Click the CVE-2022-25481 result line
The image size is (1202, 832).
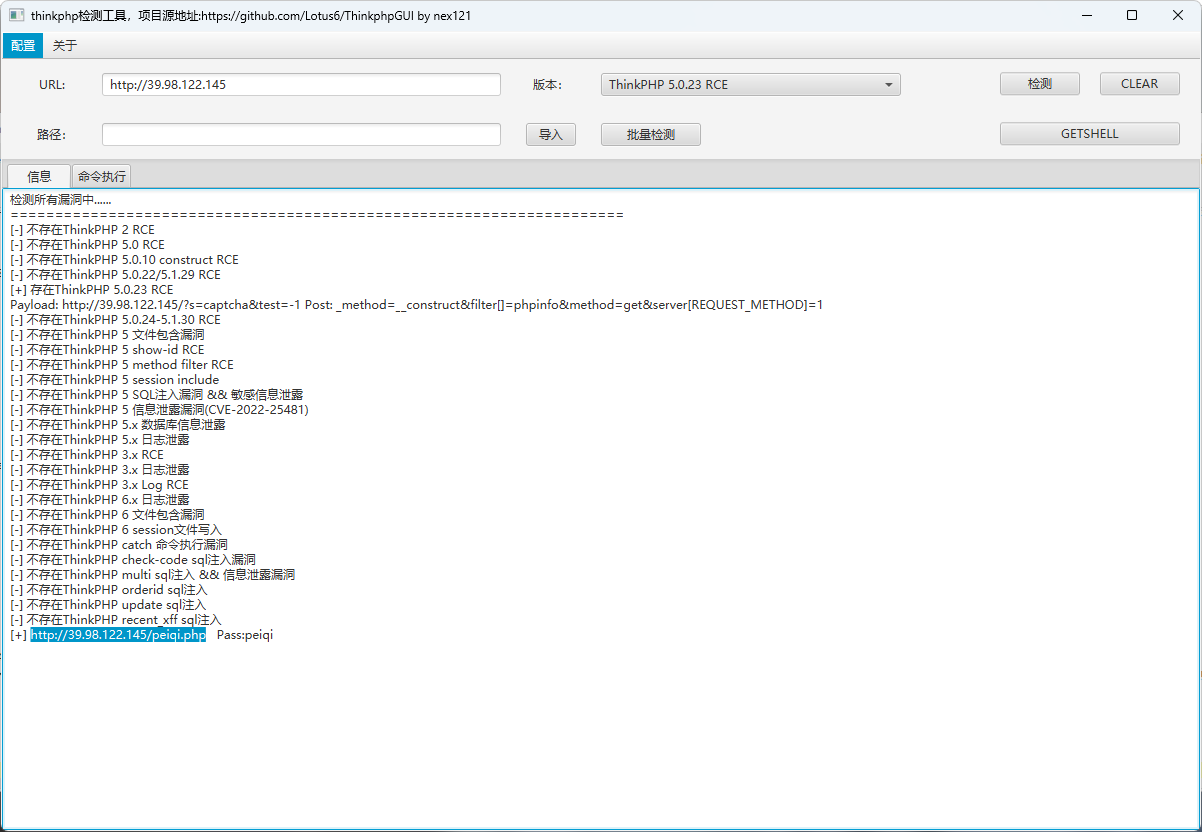pyautogui.click(x=159, y=410)
